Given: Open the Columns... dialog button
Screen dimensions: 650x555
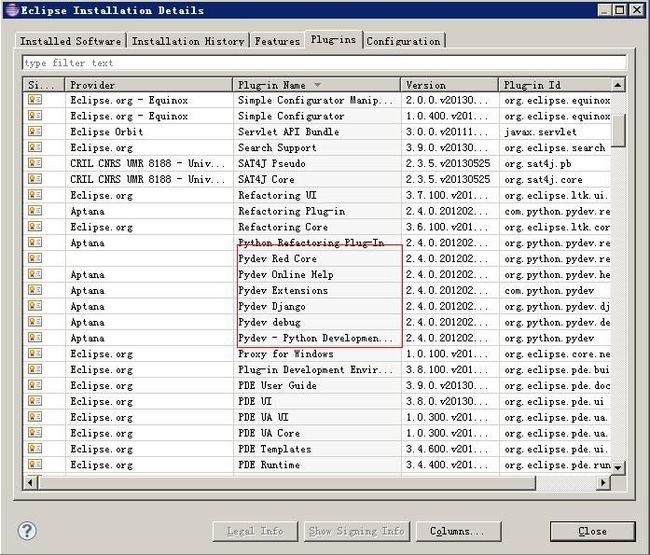Looking at the screenshot, I should (458, 531).
